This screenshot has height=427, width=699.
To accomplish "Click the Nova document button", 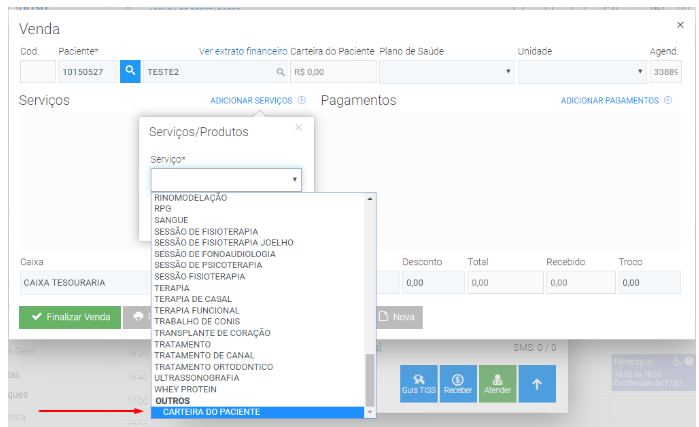I will (x=399, y=317).
